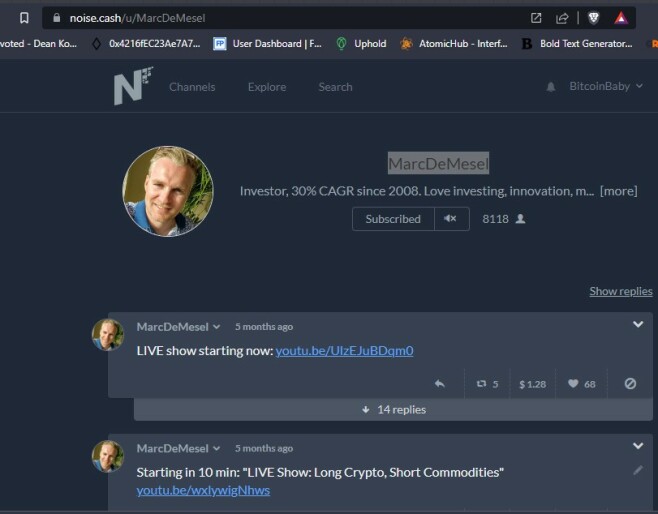Image resolution: width=658 pixels, height=514 pixels.
Task: Open youtu.be/wxlywigNhws link
Action: point(203,490)
